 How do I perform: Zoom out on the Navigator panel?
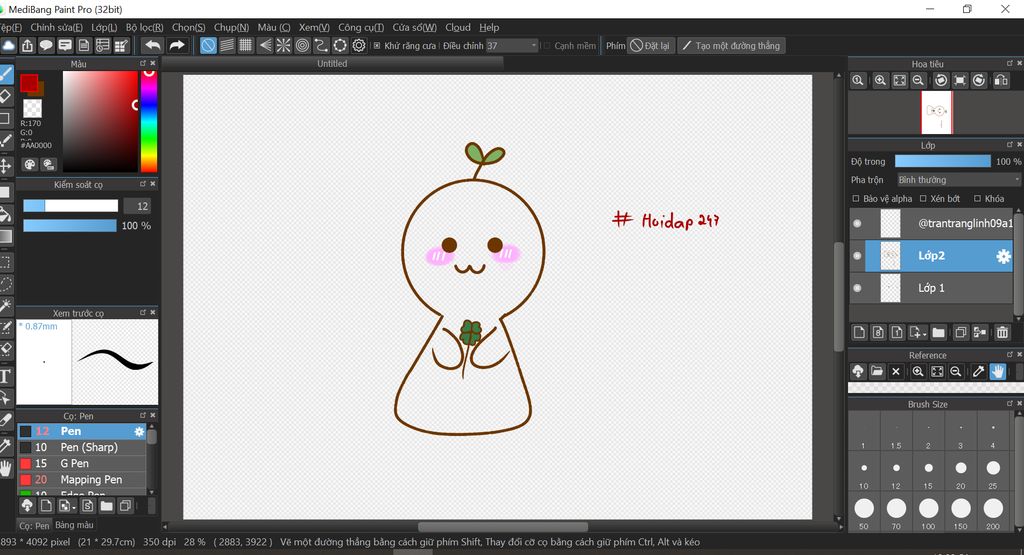(918, 80)
